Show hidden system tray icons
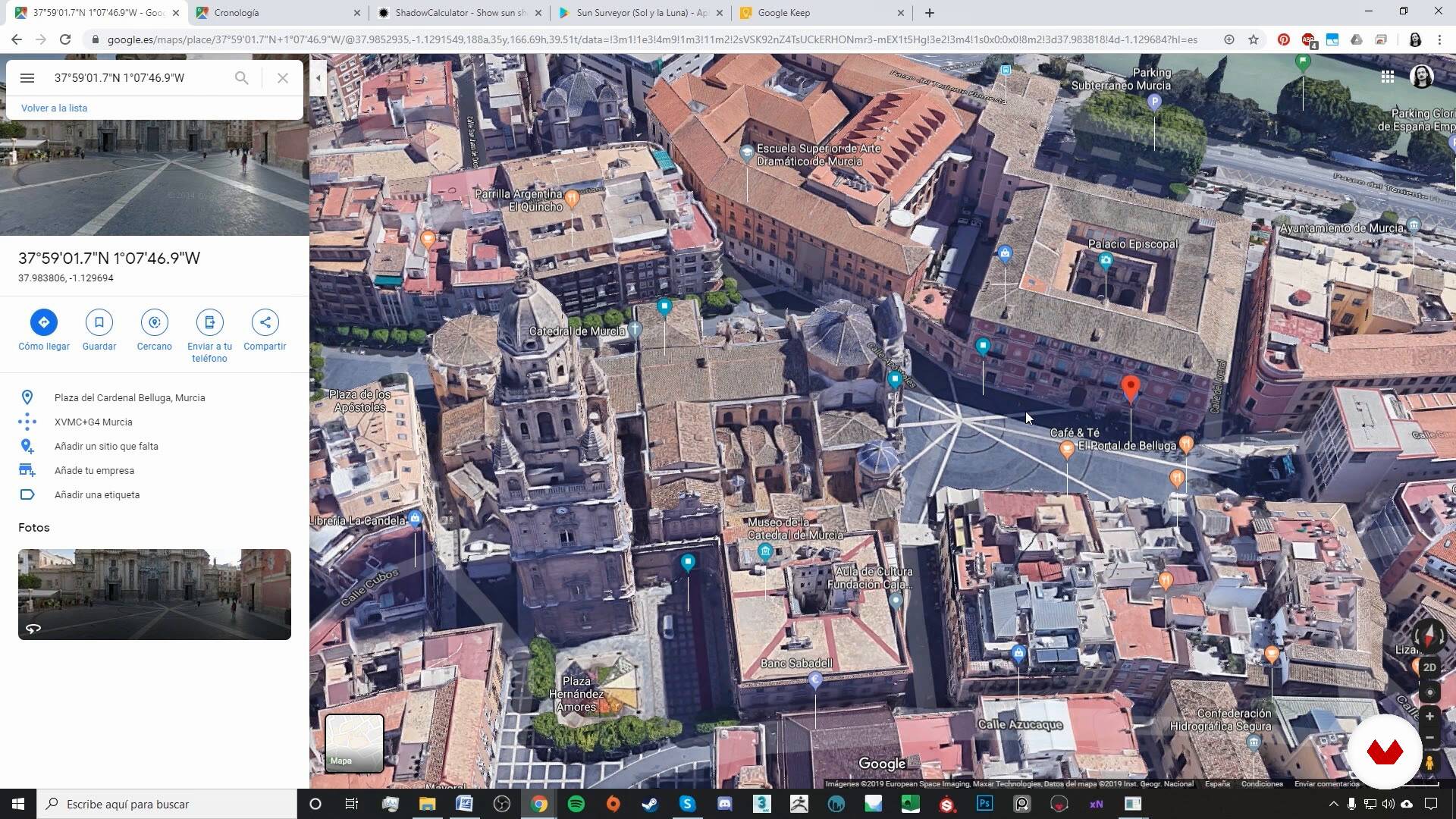The image size is (1456, 819). click(1334, 804)
